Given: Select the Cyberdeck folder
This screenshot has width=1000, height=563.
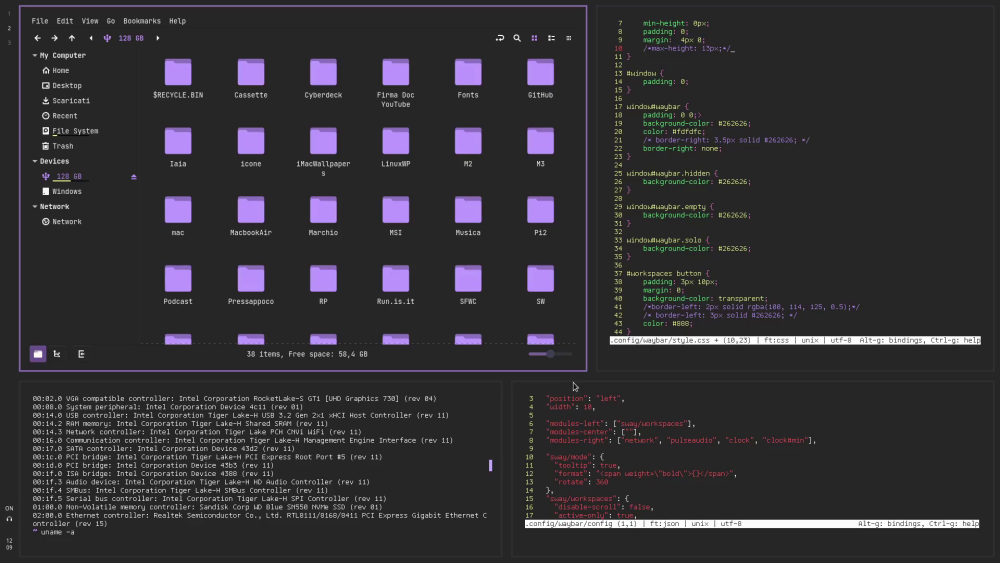Looking at the screenshot, I should coord(323,79).
